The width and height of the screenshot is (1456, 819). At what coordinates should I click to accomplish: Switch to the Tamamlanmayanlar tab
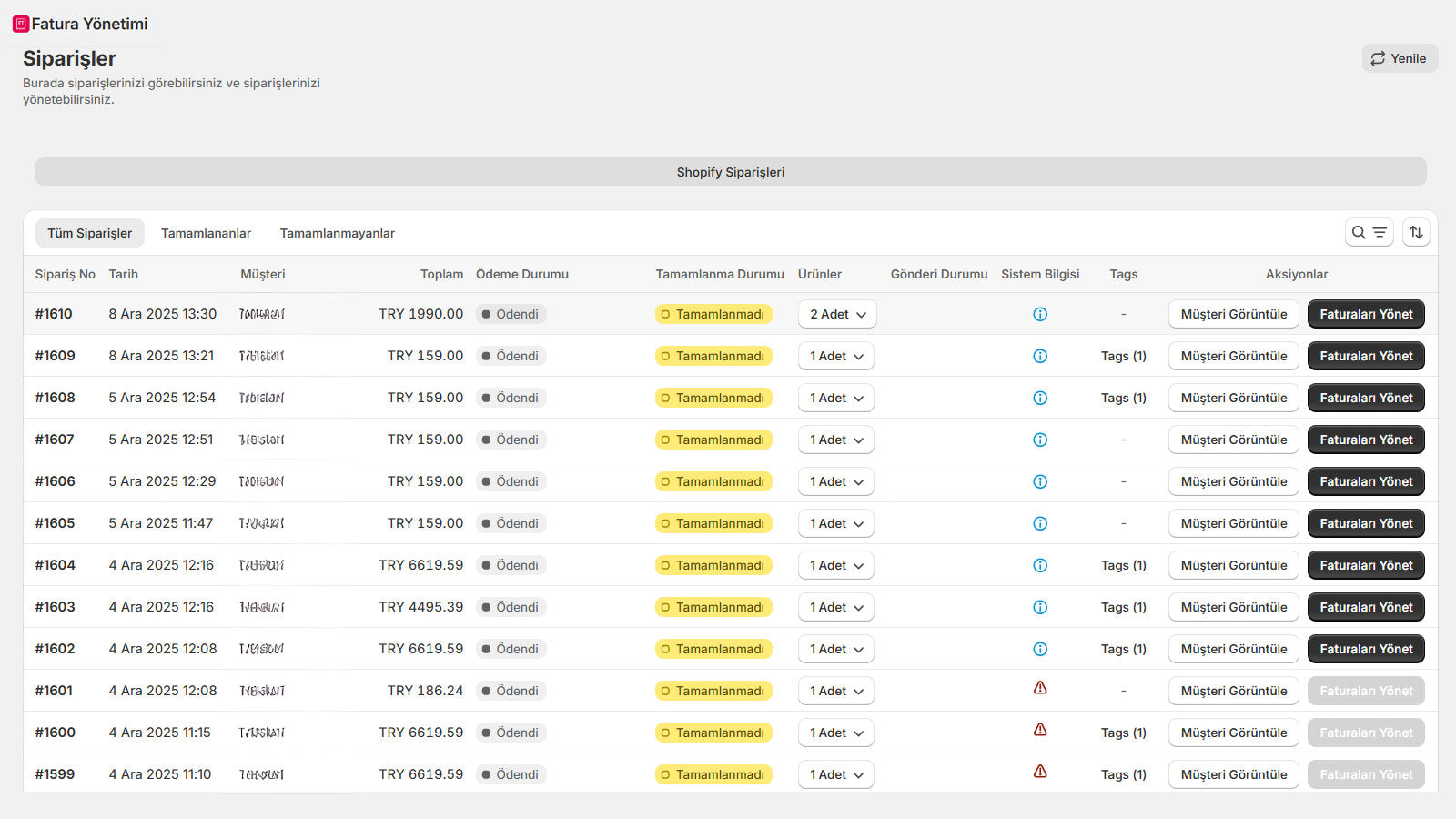[337, 233]
